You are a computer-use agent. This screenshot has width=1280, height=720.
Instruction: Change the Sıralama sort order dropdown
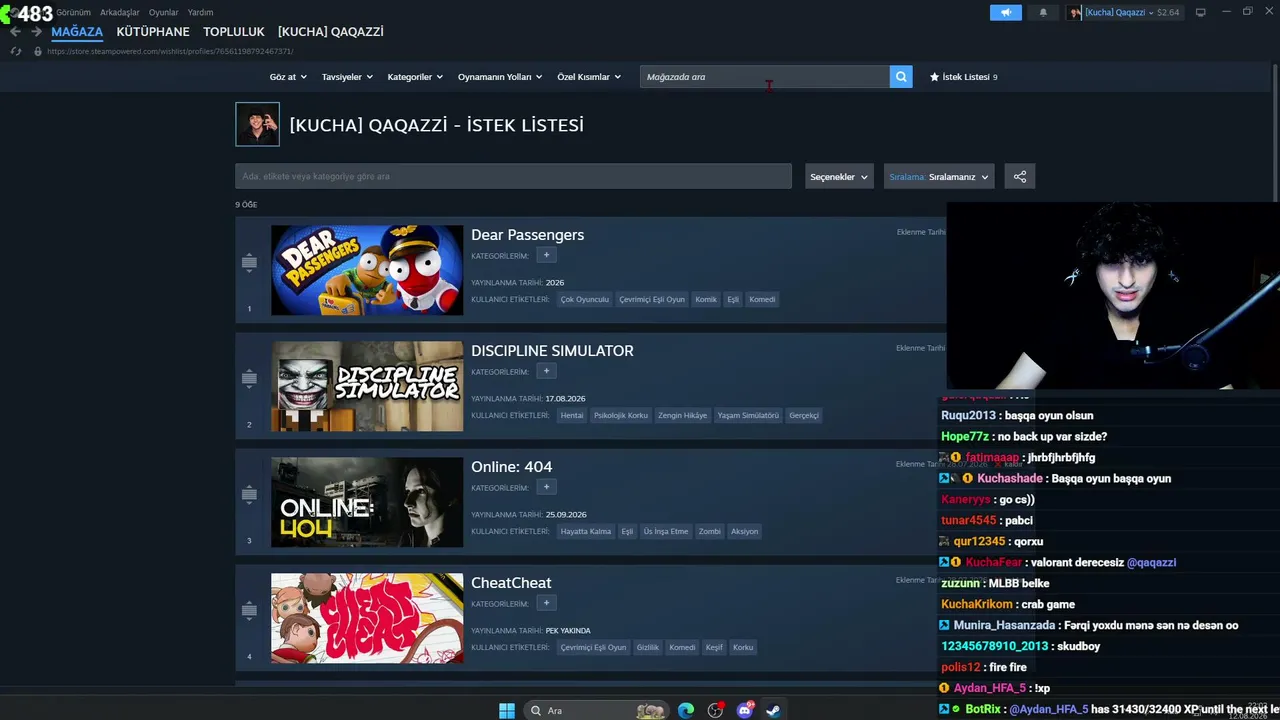pos(939,177)
